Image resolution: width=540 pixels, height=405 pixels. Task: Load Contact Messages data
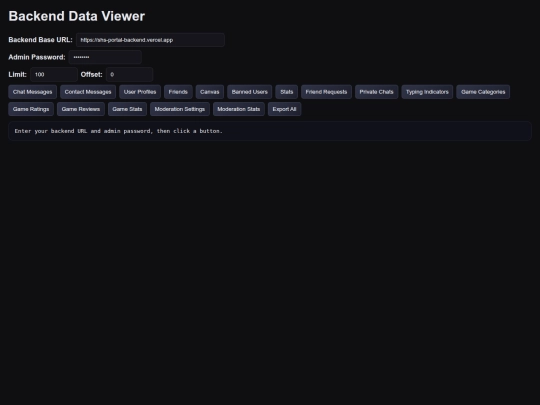[88, 92]
